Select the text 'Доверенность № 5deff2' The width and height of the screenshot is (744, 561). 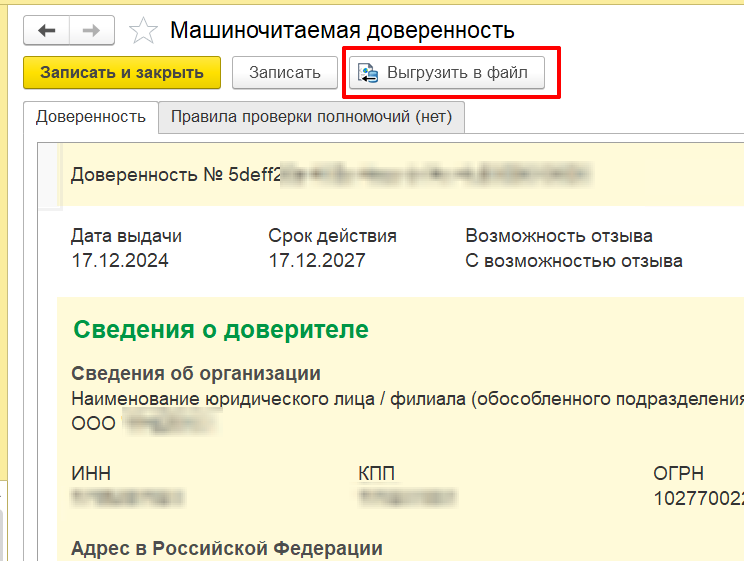coord(176,175)
